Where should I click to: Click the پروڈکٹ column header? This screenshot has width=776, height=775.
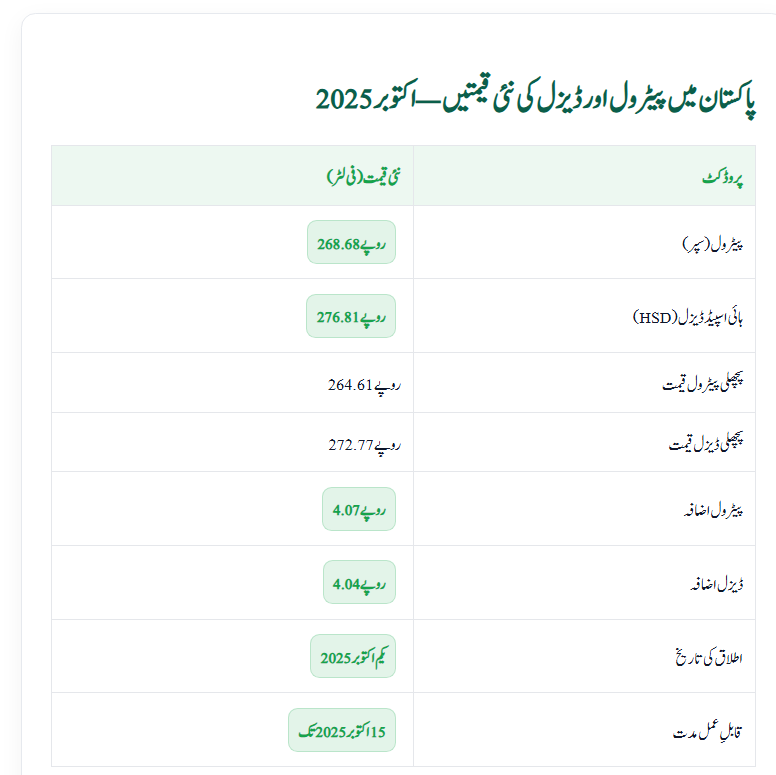(729, 177)
